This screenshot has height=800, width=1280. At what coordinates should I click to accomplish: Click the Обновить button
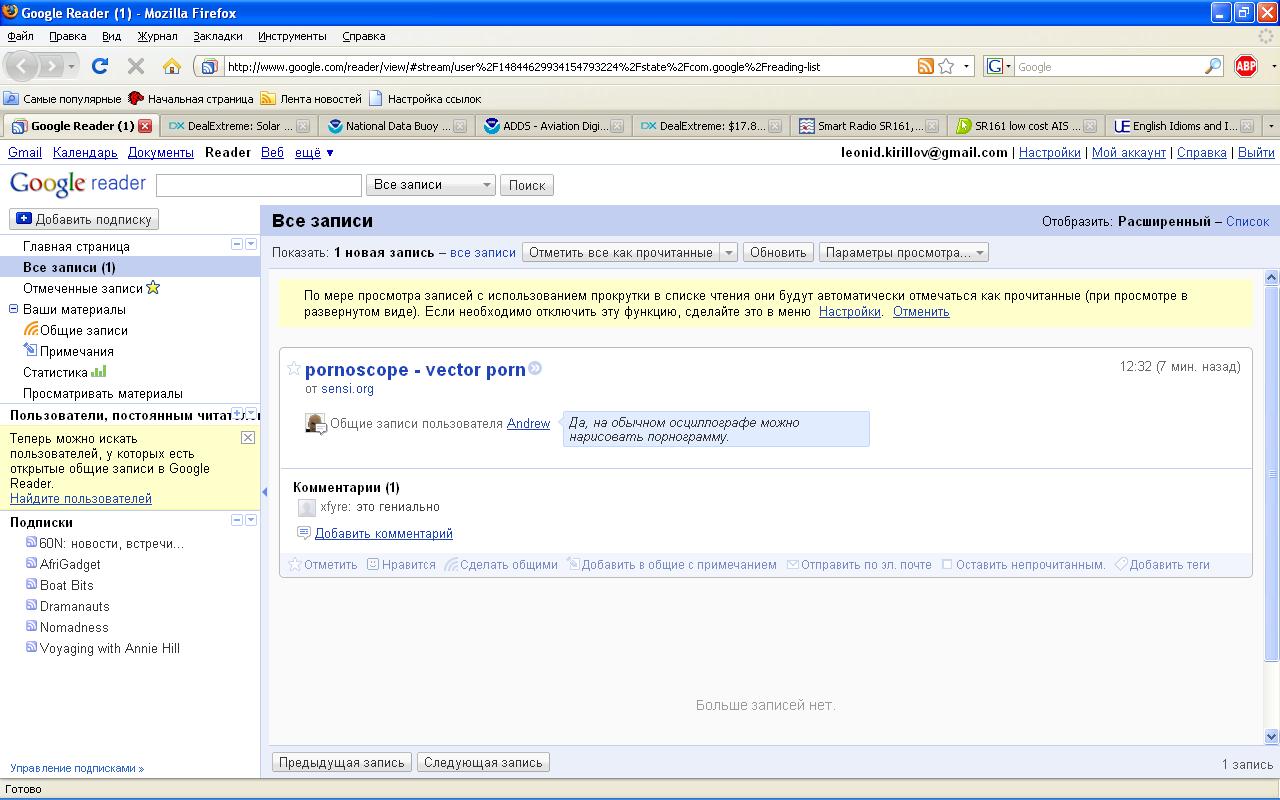tap(778, 252)
